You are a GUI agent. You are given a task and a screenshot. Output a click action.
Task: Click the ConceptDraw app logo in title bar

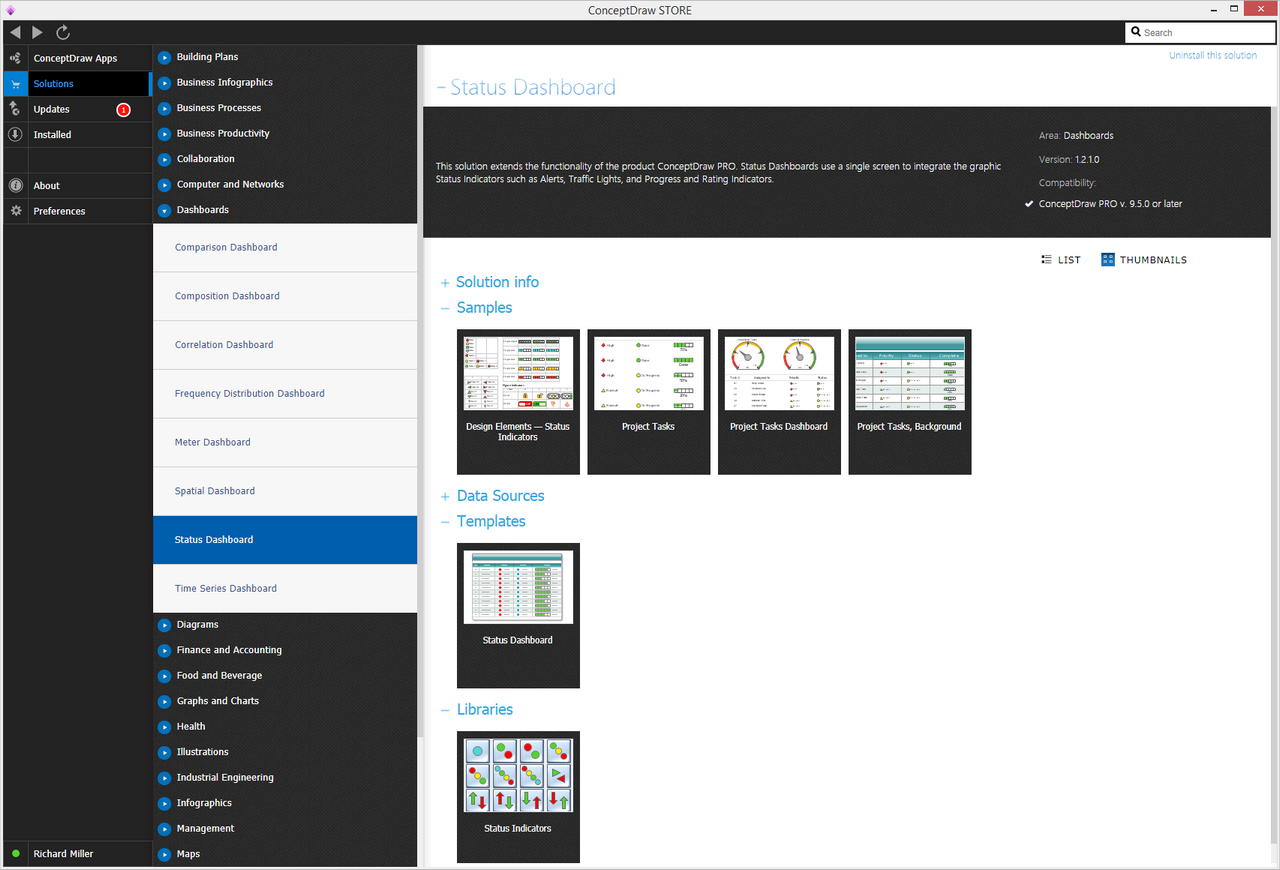pyautogui.click(x=10, y=10)
